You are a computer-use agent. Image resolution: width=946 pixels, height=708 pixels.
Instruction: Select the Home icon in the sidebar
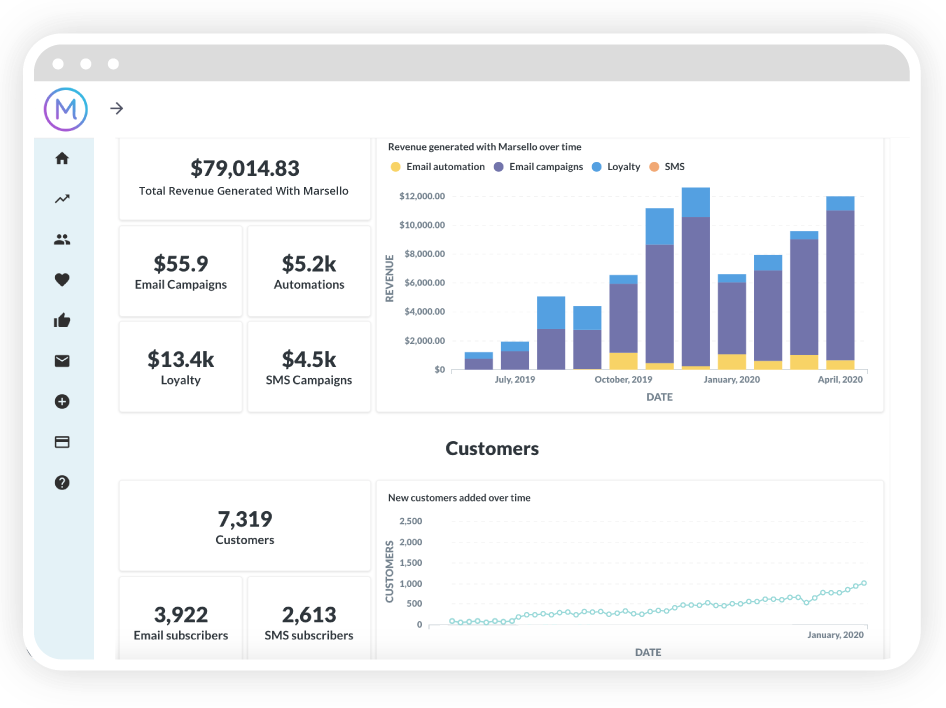62,158
